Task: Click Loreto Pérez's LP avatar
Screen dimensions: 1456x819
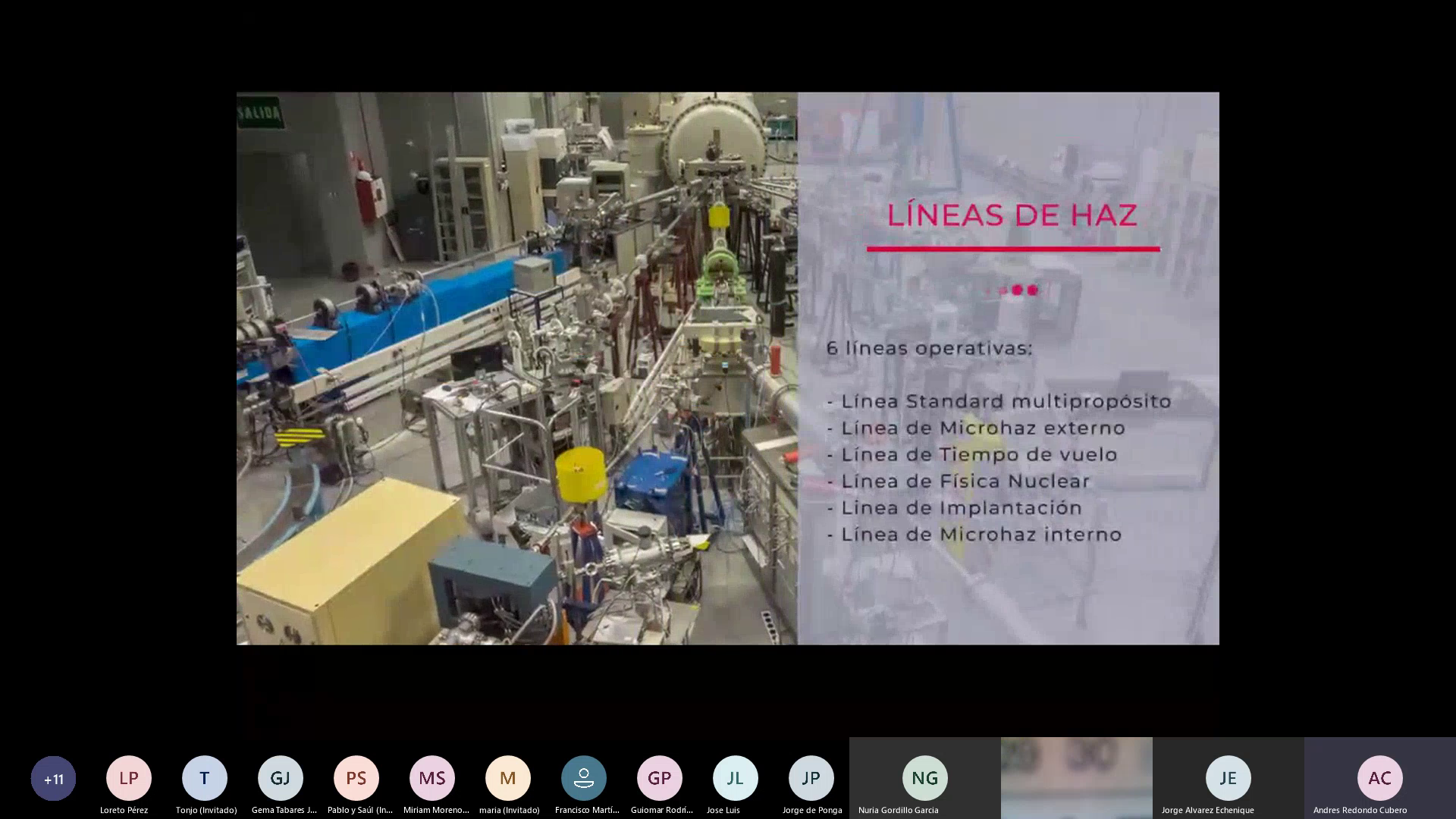Action: tap(129, 778)
